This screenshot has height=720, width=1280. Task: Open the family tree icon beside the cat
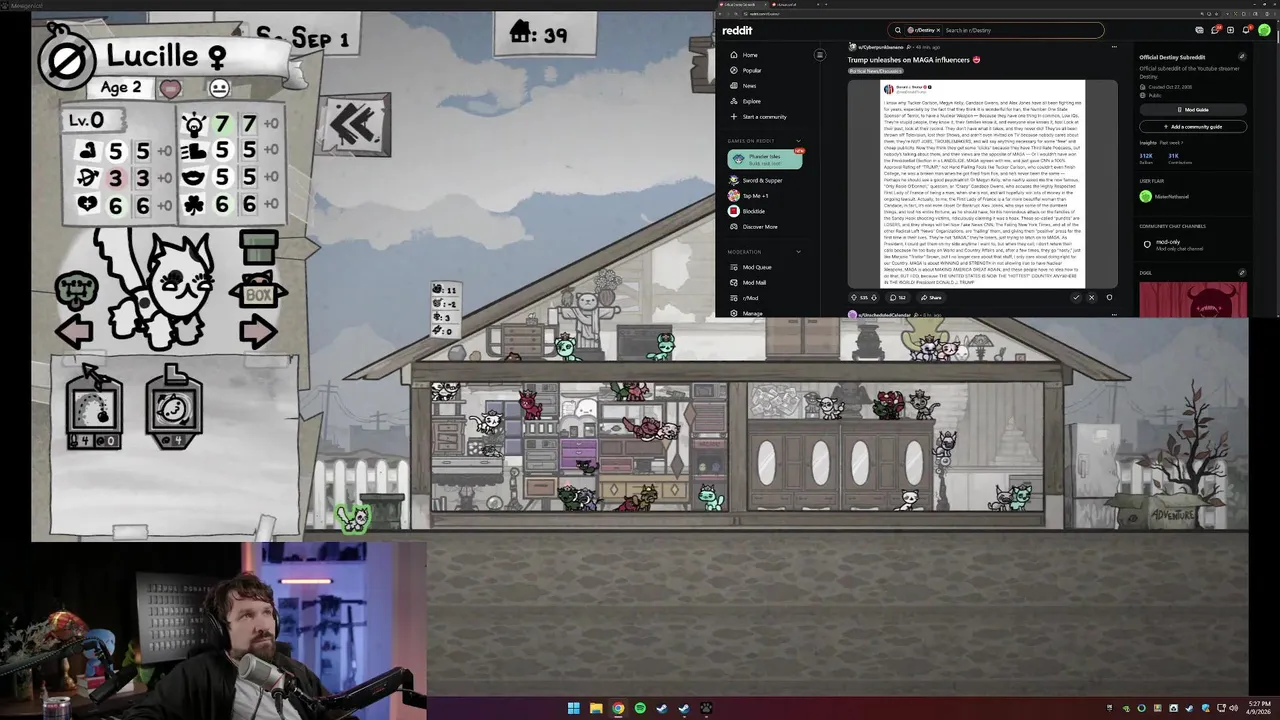coord(76,291)
